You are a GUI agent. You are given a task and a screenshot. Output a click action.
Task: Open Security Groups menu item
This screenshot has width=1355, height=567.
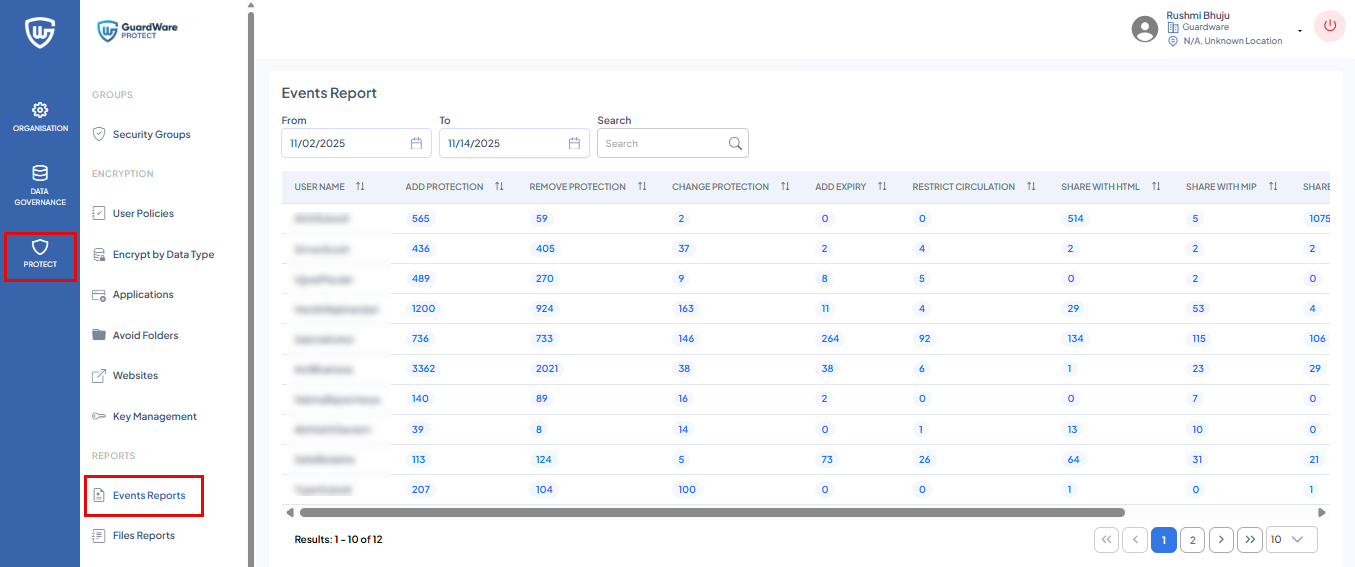click(x=151, y=134)
